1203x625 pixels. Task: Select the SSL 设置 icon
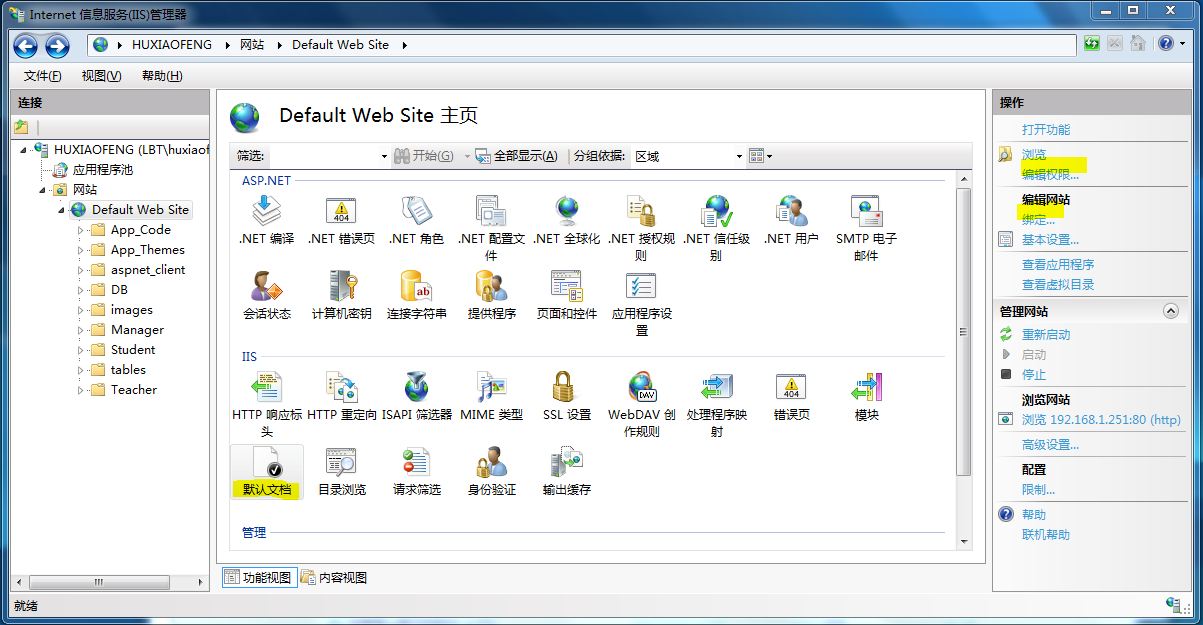pyautogui.click(x=565, y=390)
